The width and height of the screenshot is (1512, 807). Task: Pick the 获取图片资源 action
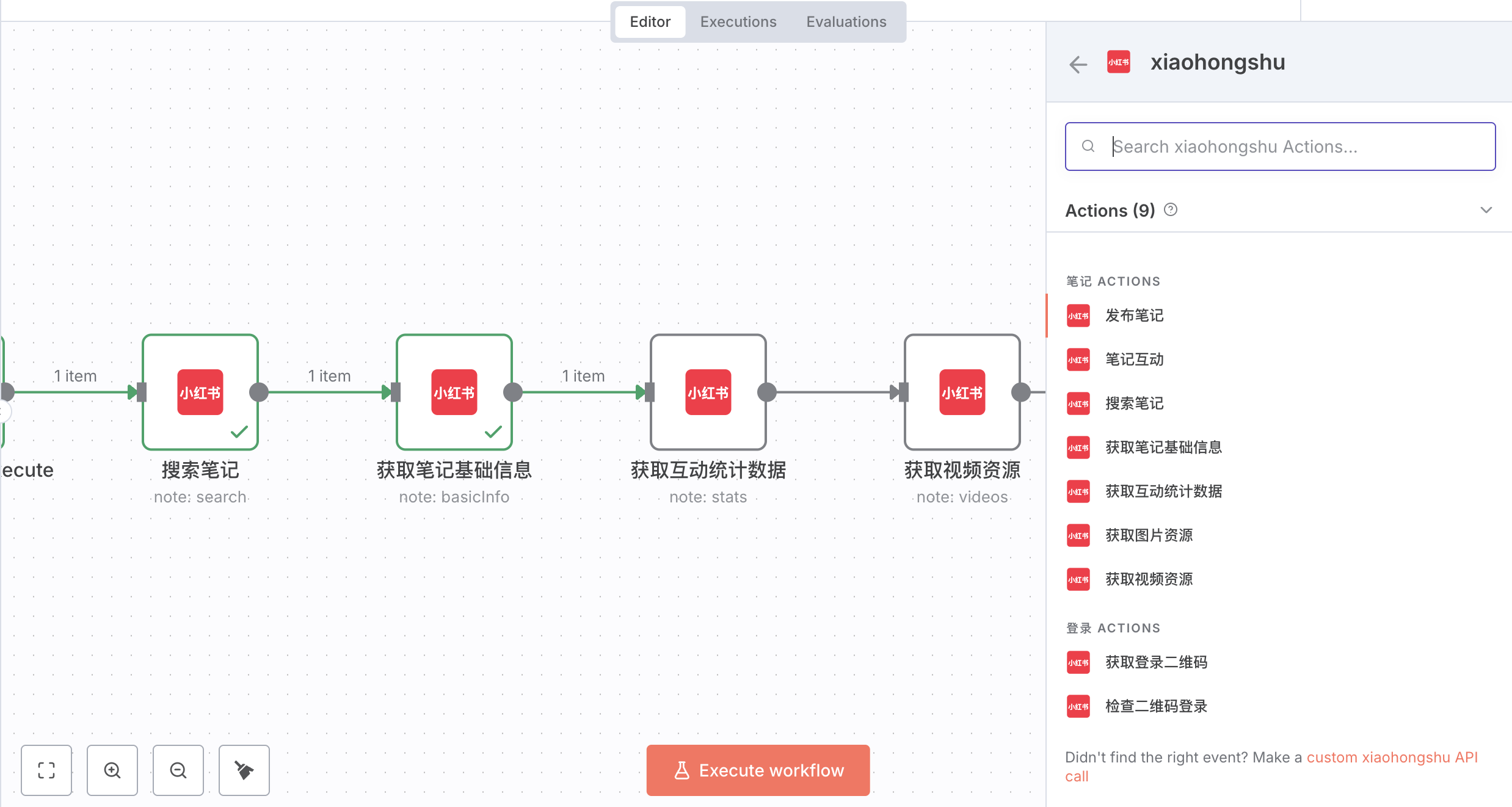(1149, 535)
